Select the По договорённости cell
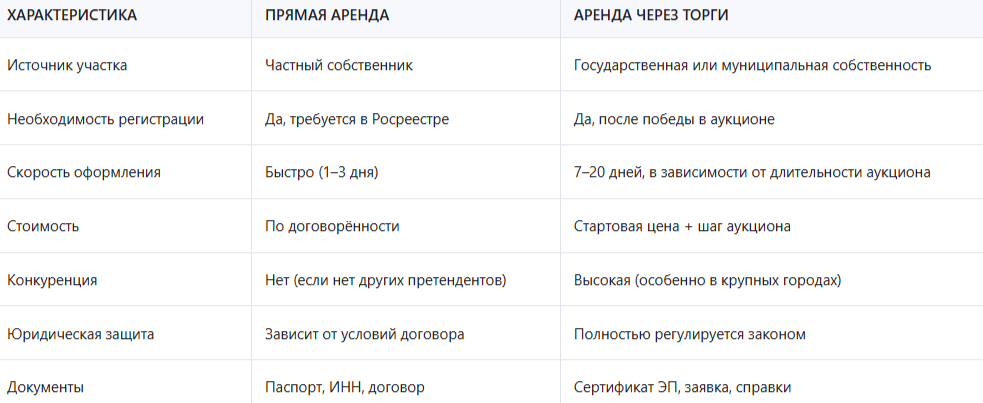983x403 pixels. tap(332, 226)
